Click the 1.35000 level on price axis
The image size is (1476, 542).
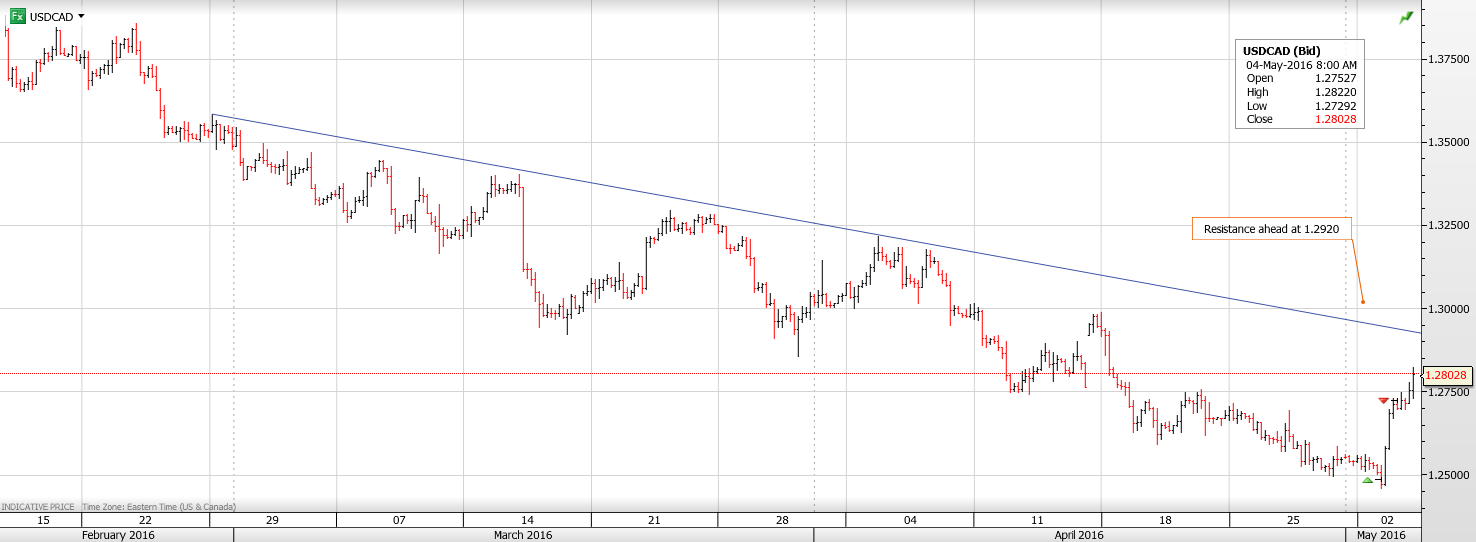point(1447,143)
